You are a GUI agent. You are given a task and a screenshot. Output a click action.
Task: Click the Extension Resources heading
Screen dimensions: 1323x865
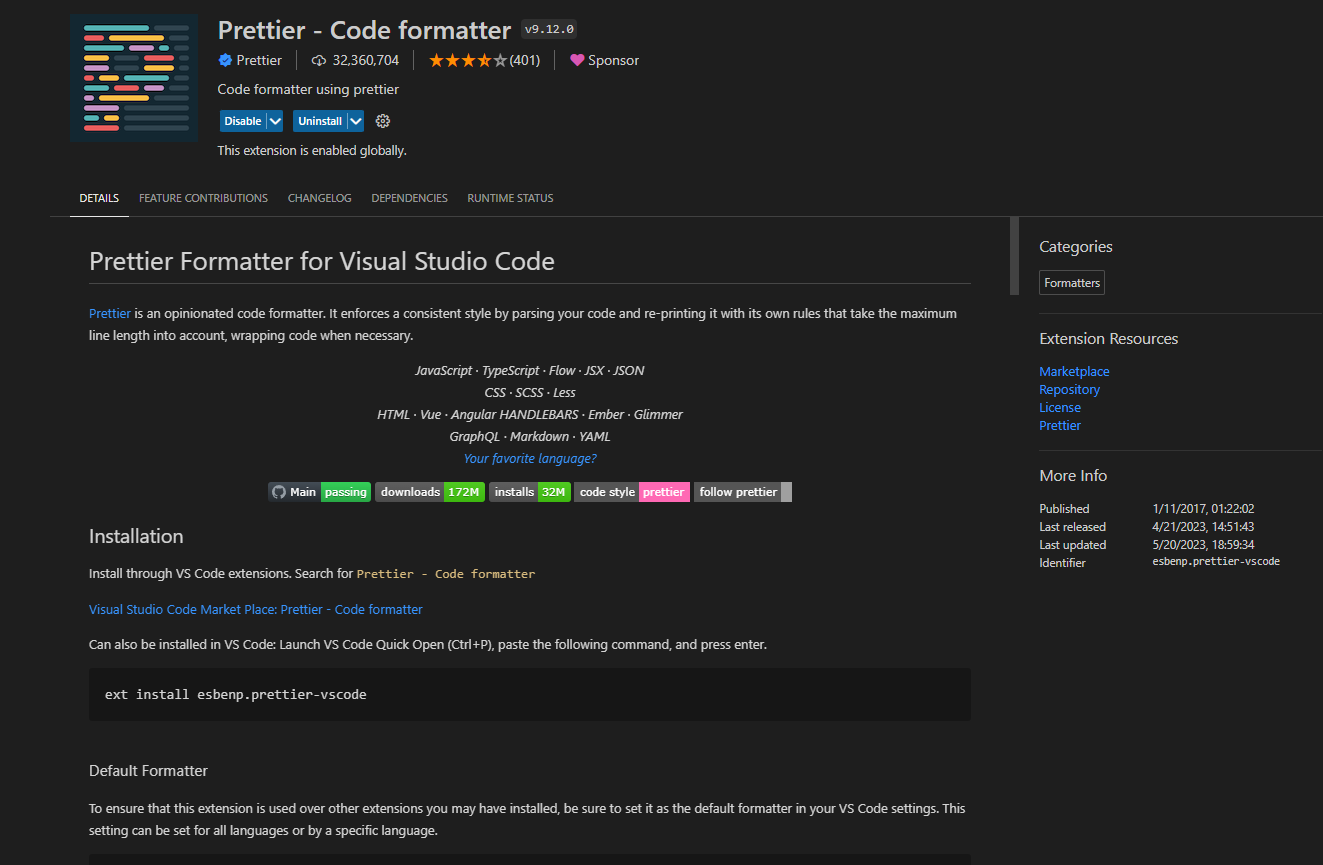coord(1109,339)
